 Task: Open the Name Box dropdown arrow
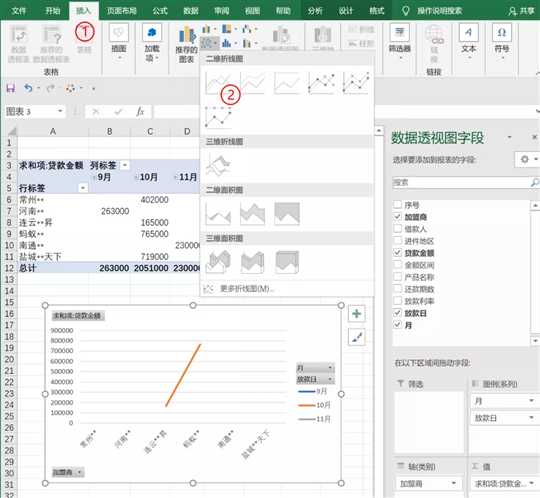(60, 111)
